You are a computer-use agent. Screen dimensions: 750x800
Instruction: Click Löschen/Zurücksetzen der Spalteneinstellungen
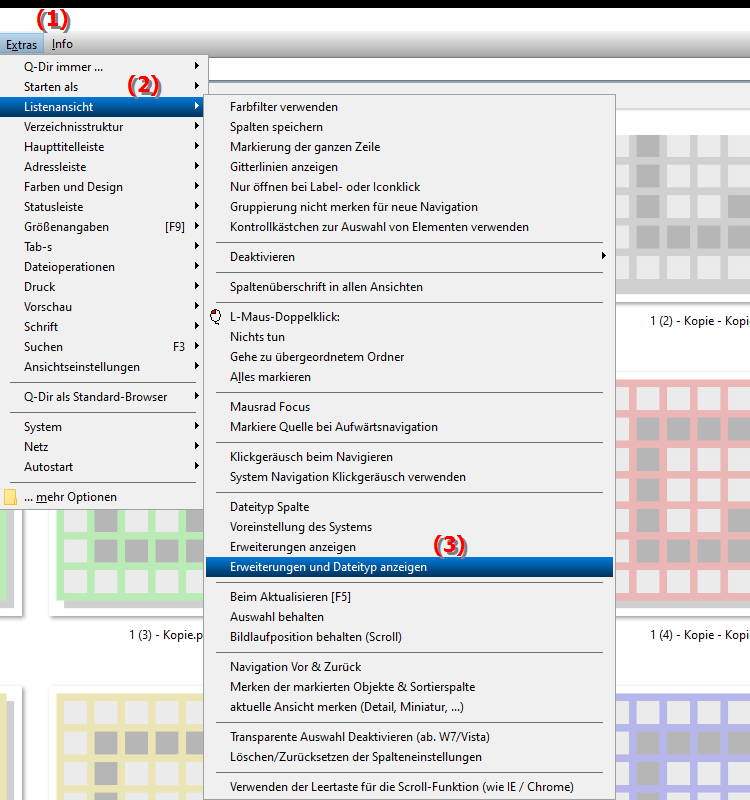(409, 757)
